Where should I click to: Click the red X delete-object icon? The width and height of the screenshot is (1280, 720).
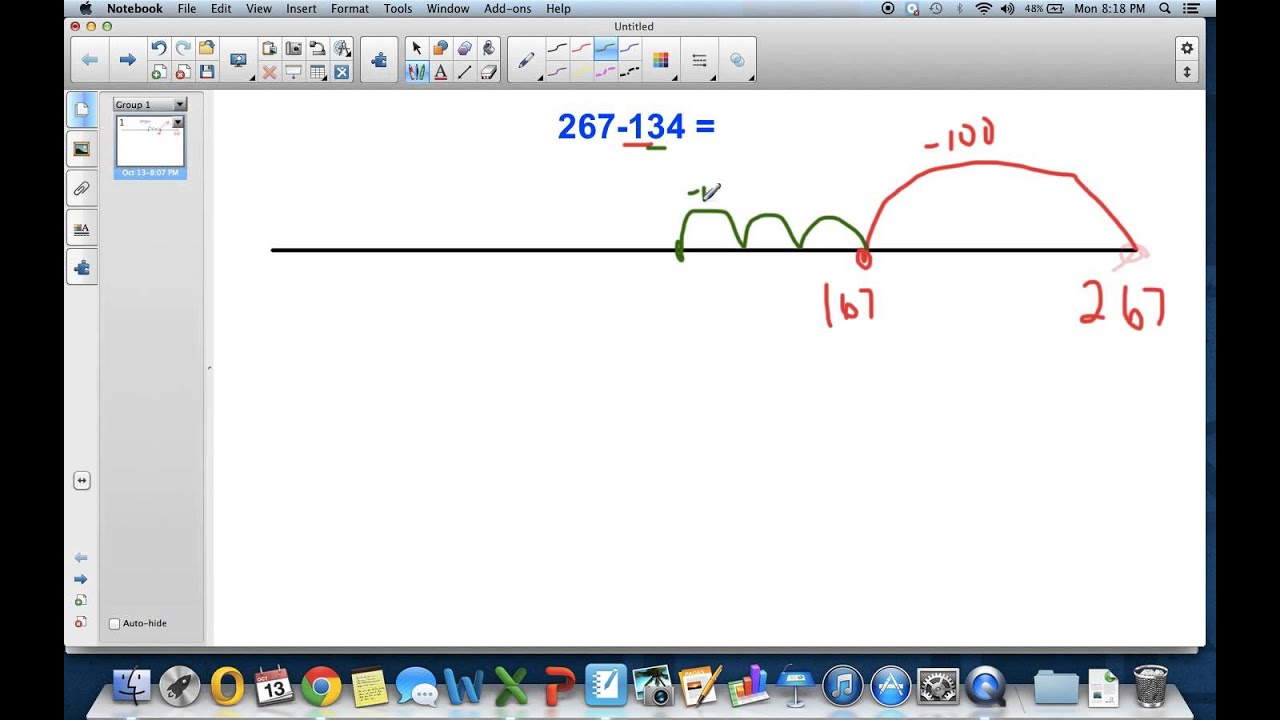[x=269, y=72]
